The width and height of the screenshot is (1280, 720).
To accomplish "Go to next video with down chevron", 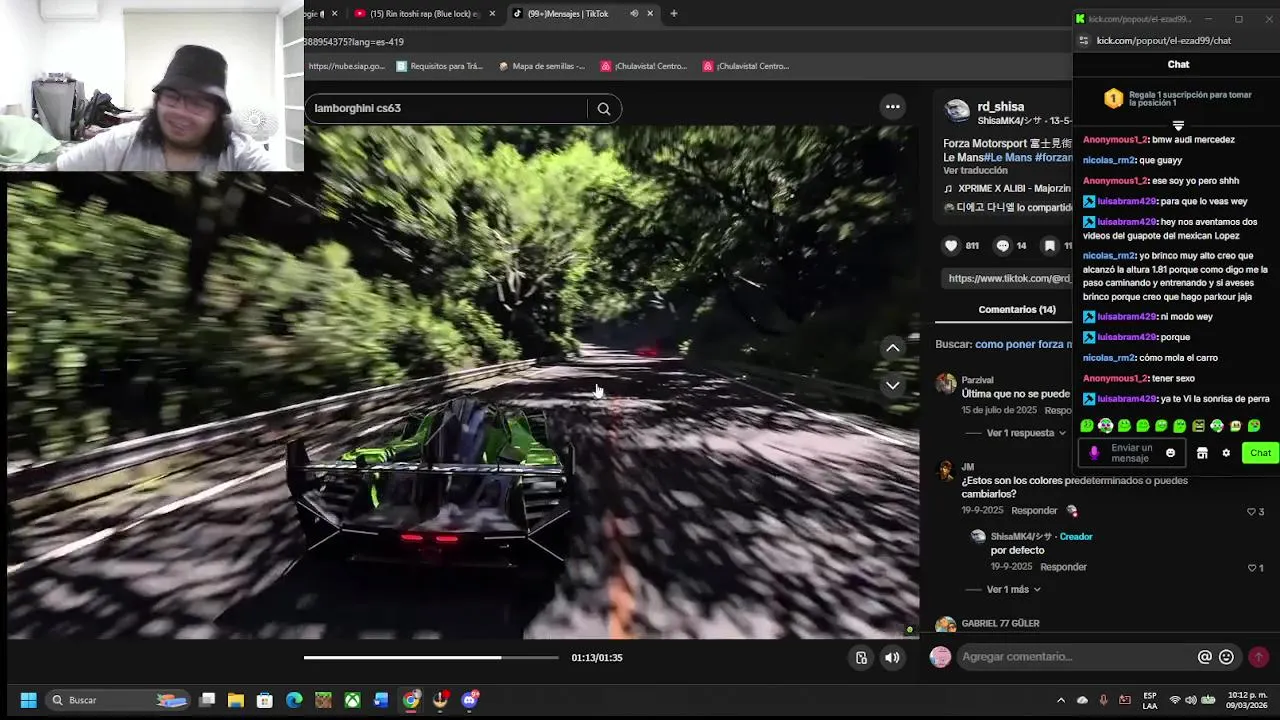I will pos(893,385).
